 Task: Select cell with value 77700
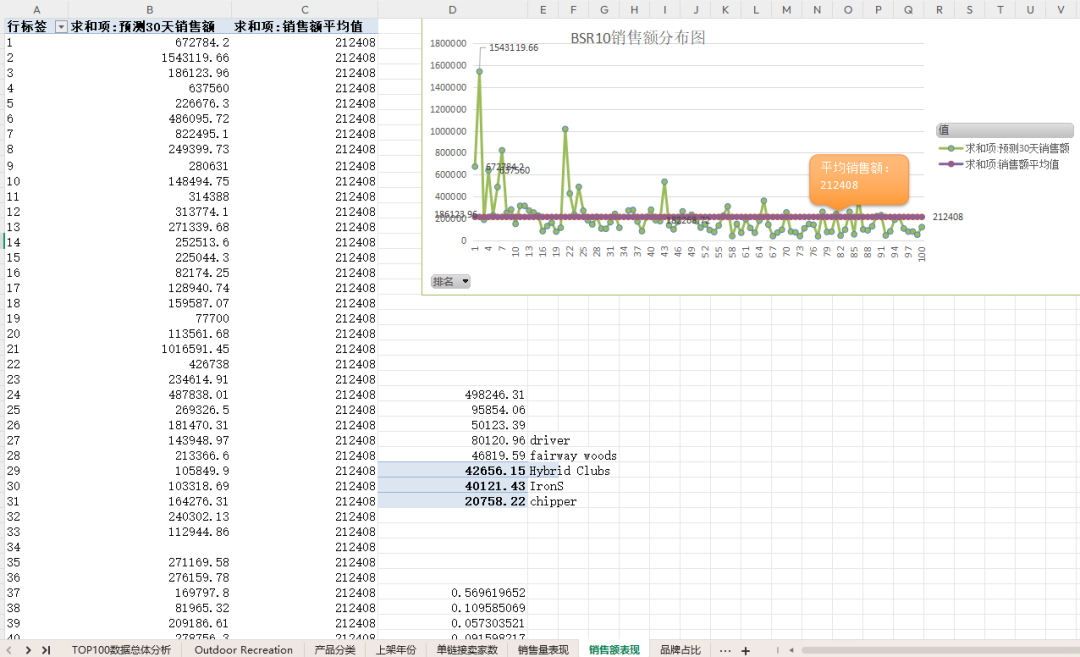(x=150, y=318)
